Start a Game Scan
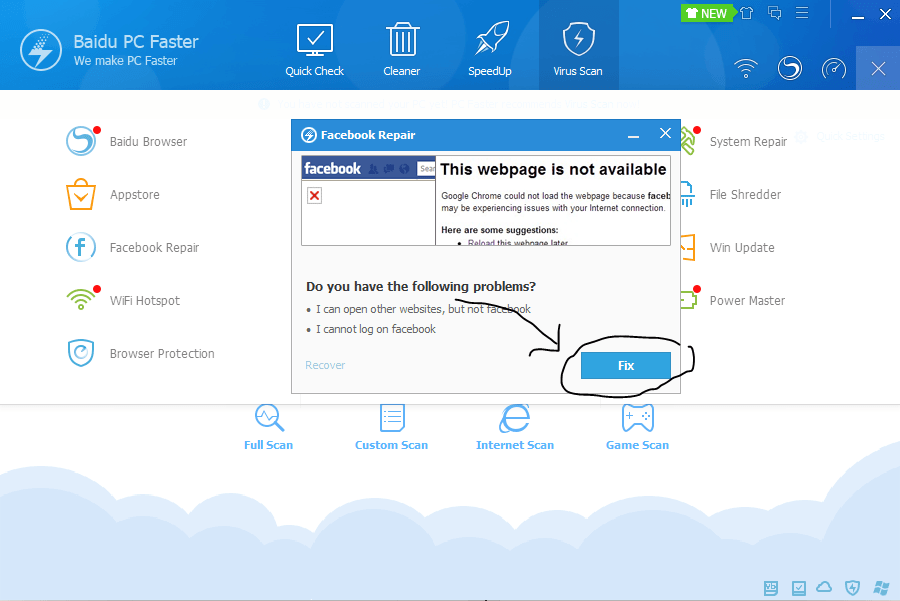The width and height of the screenshot is (900, 601). coord(637,418)
